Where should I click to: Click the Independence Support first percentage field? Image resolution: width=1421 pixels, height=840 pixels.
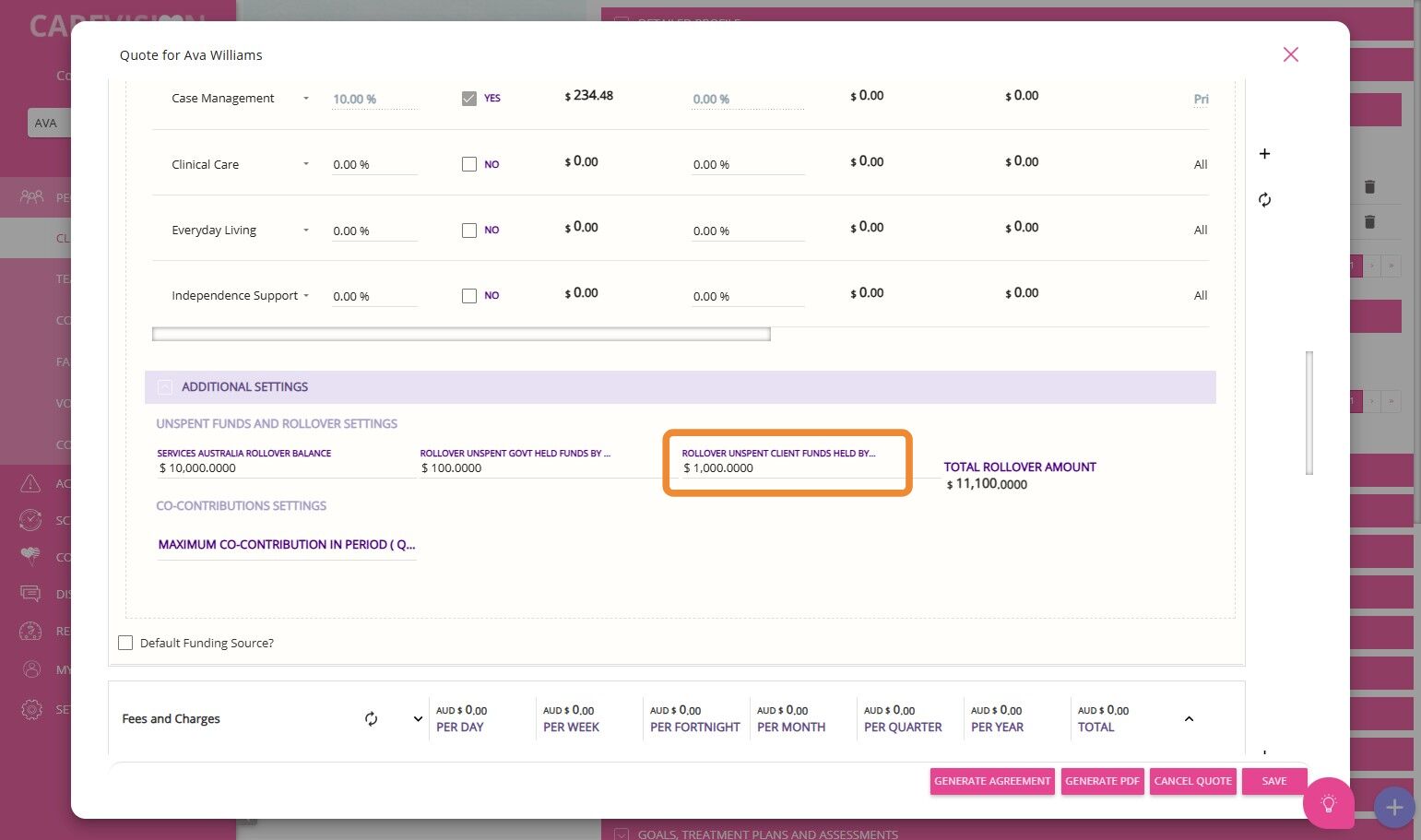point(374,297)
